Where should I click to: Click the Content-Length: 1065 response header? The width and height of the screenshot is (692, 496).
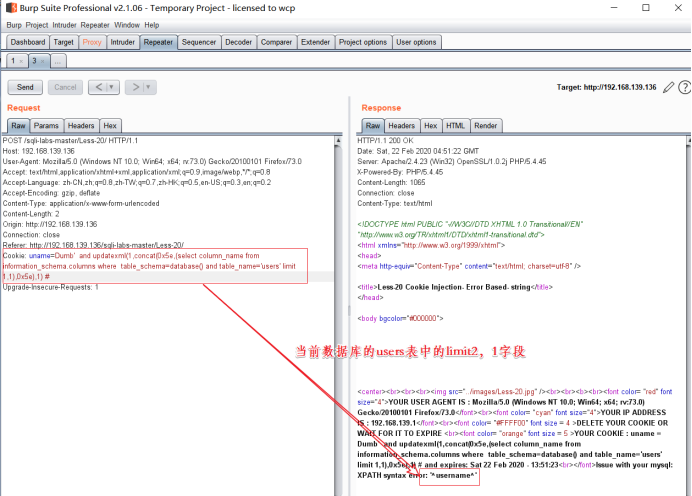coord(391,183)
